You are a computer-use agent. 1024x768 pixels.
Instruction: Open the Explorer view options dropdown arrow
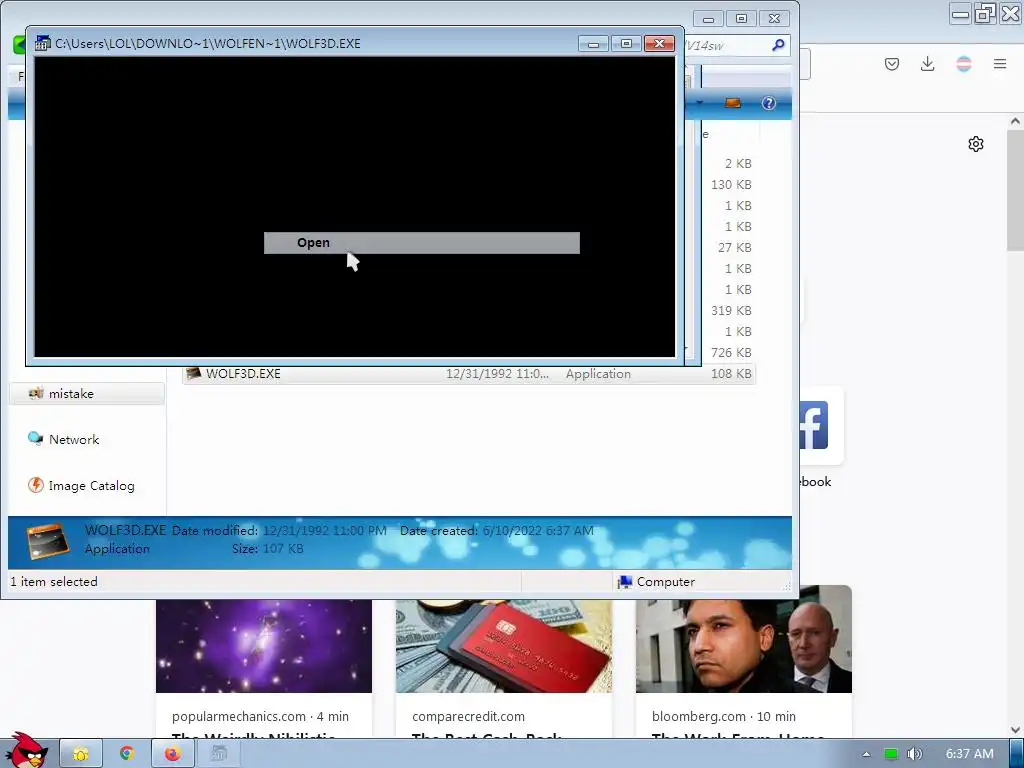click(699, 103)
